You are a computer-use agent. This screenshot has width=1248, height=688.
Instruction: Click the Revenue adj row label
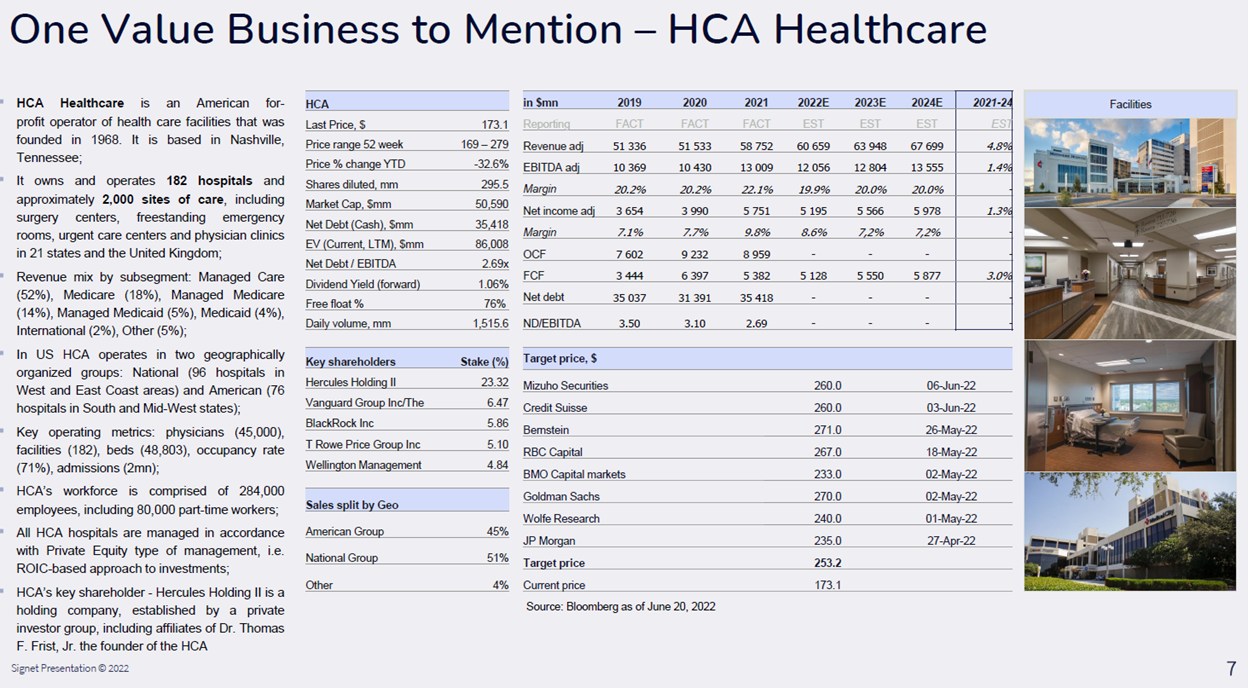551,146
